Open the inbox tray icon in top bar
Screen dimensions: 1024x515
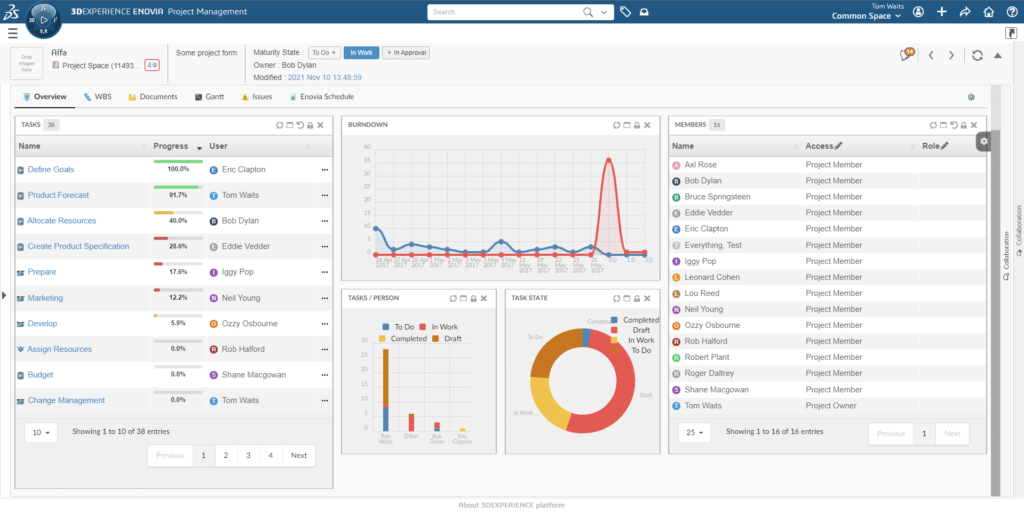click(x=644, y=12)
